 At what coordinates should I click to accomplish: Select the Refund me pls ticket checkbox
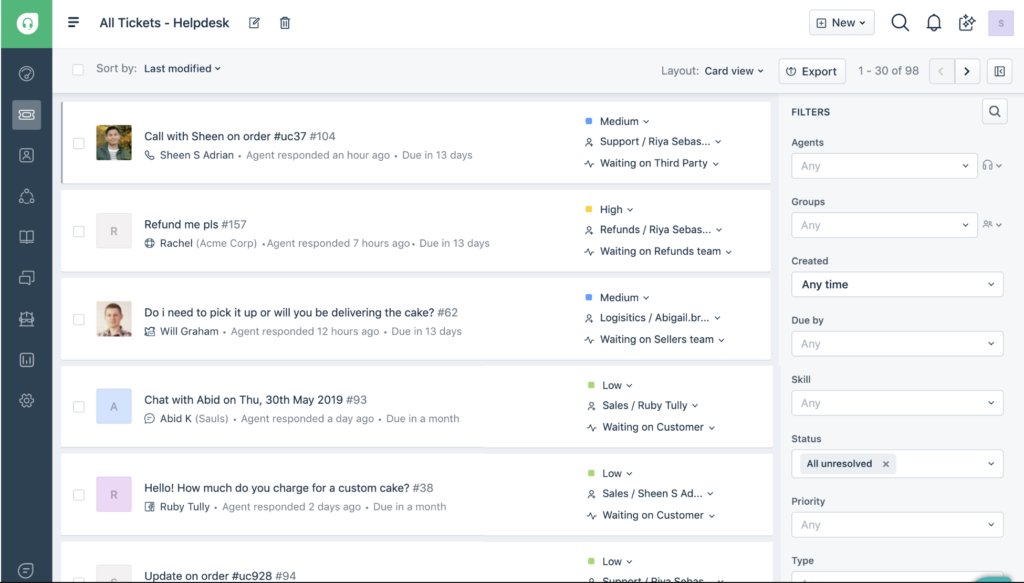coord(78,231)
